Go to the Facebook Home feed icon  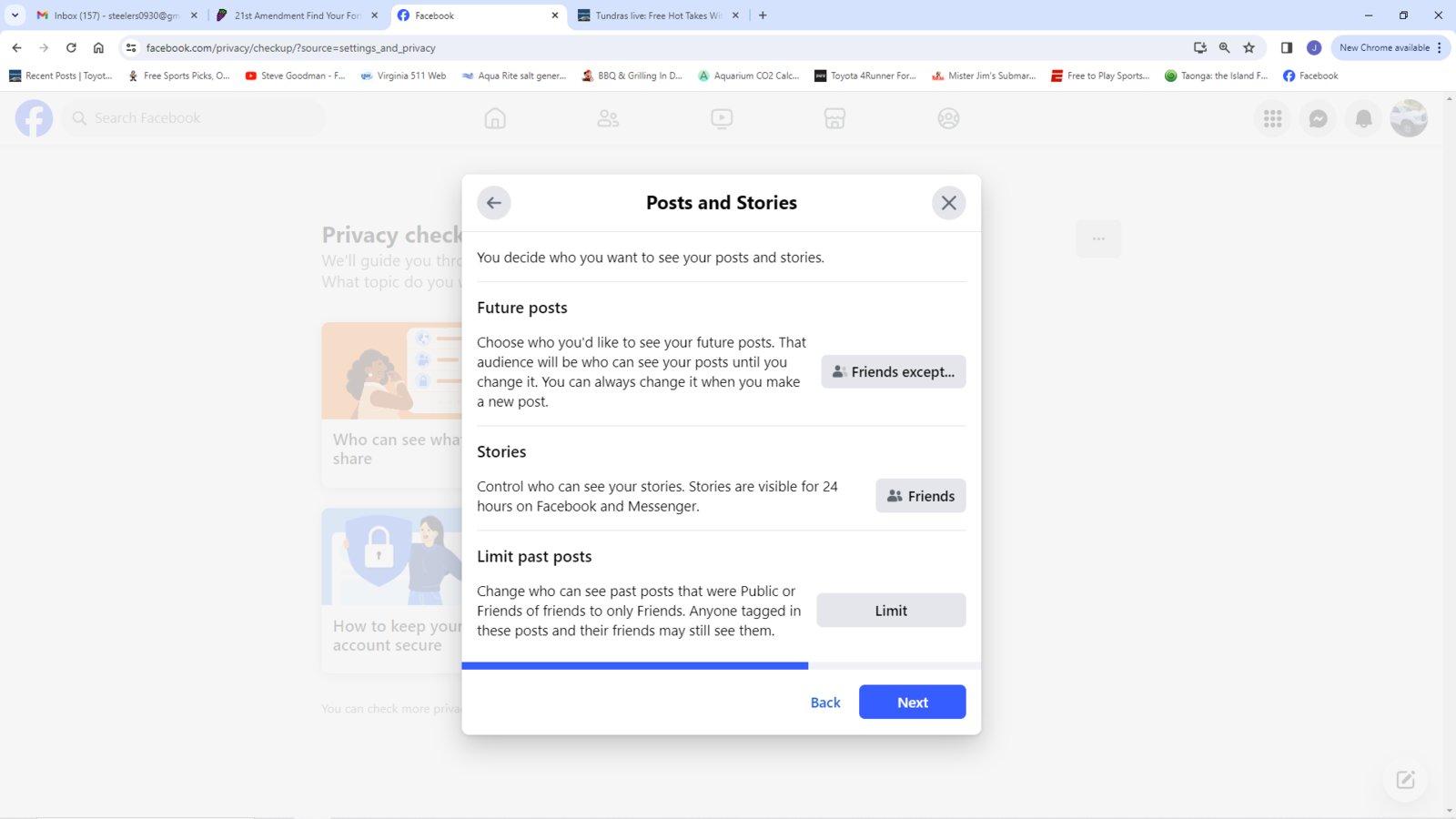[495, 118]
